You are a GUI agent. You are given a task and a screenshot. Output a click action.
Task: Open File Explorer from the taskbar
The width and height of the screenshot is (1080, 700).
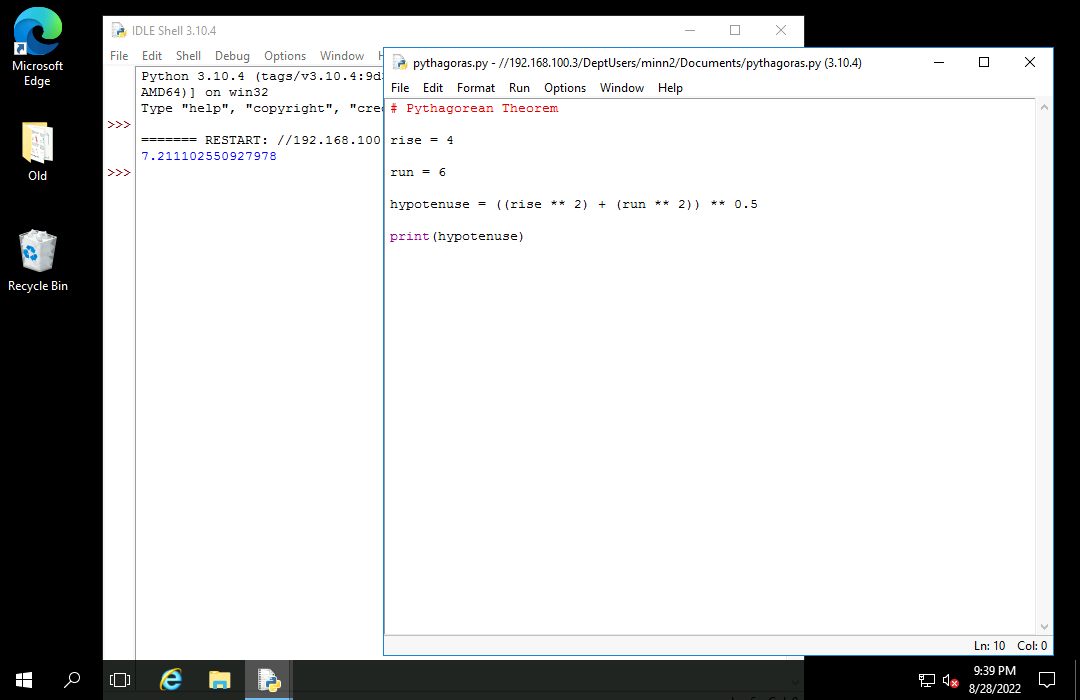(219, 680)
